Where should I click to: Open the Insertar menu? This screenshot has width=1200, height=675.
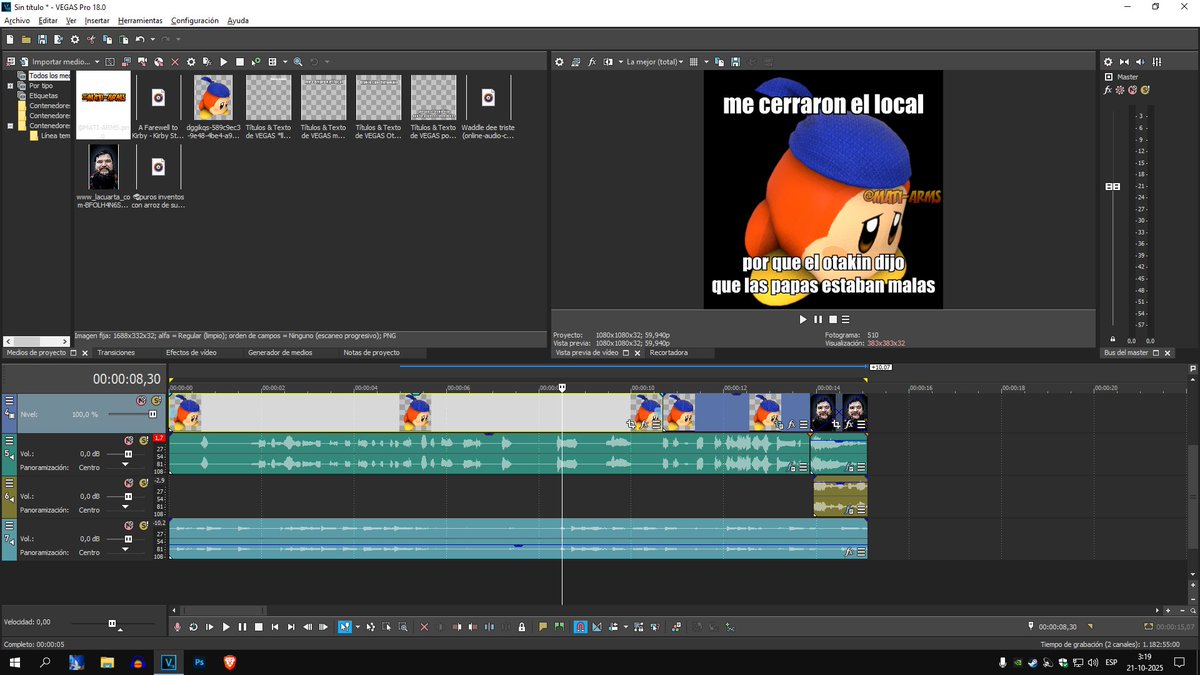coord(97,20)
